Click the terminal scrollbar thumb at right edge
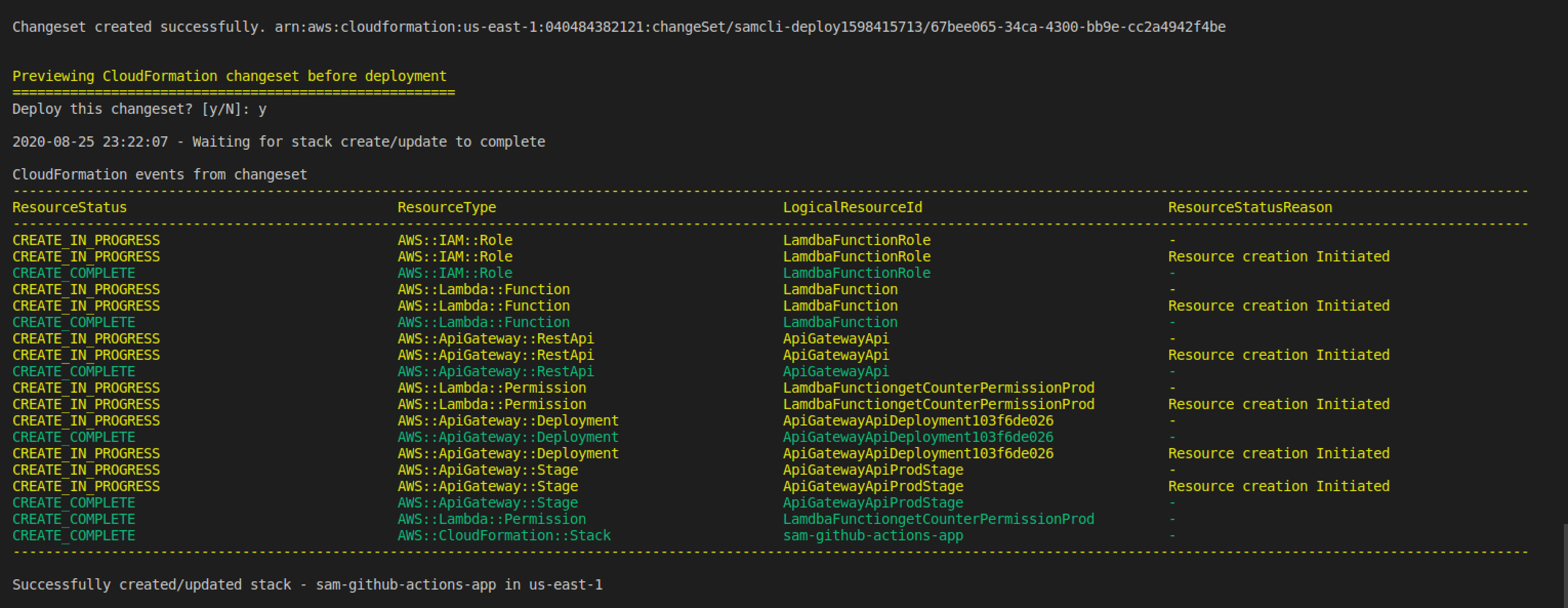Viewport: 1568px width, 608px height. click(1564, 565)
